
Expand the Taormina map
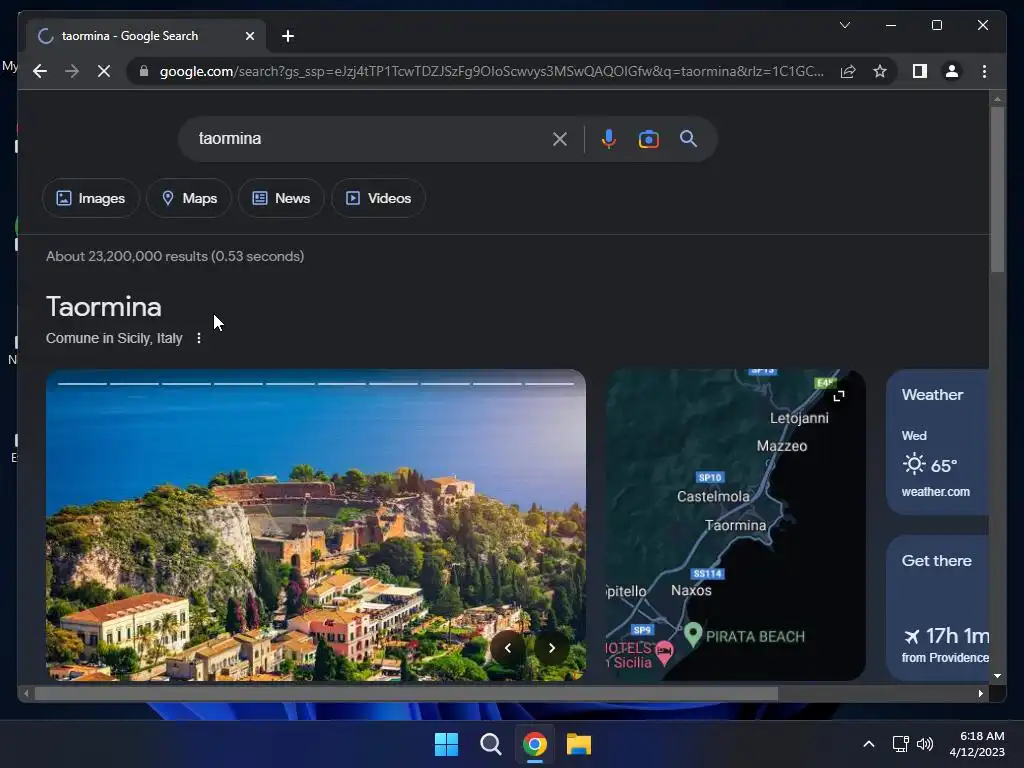pyautogui.click(x=839, y=396)
